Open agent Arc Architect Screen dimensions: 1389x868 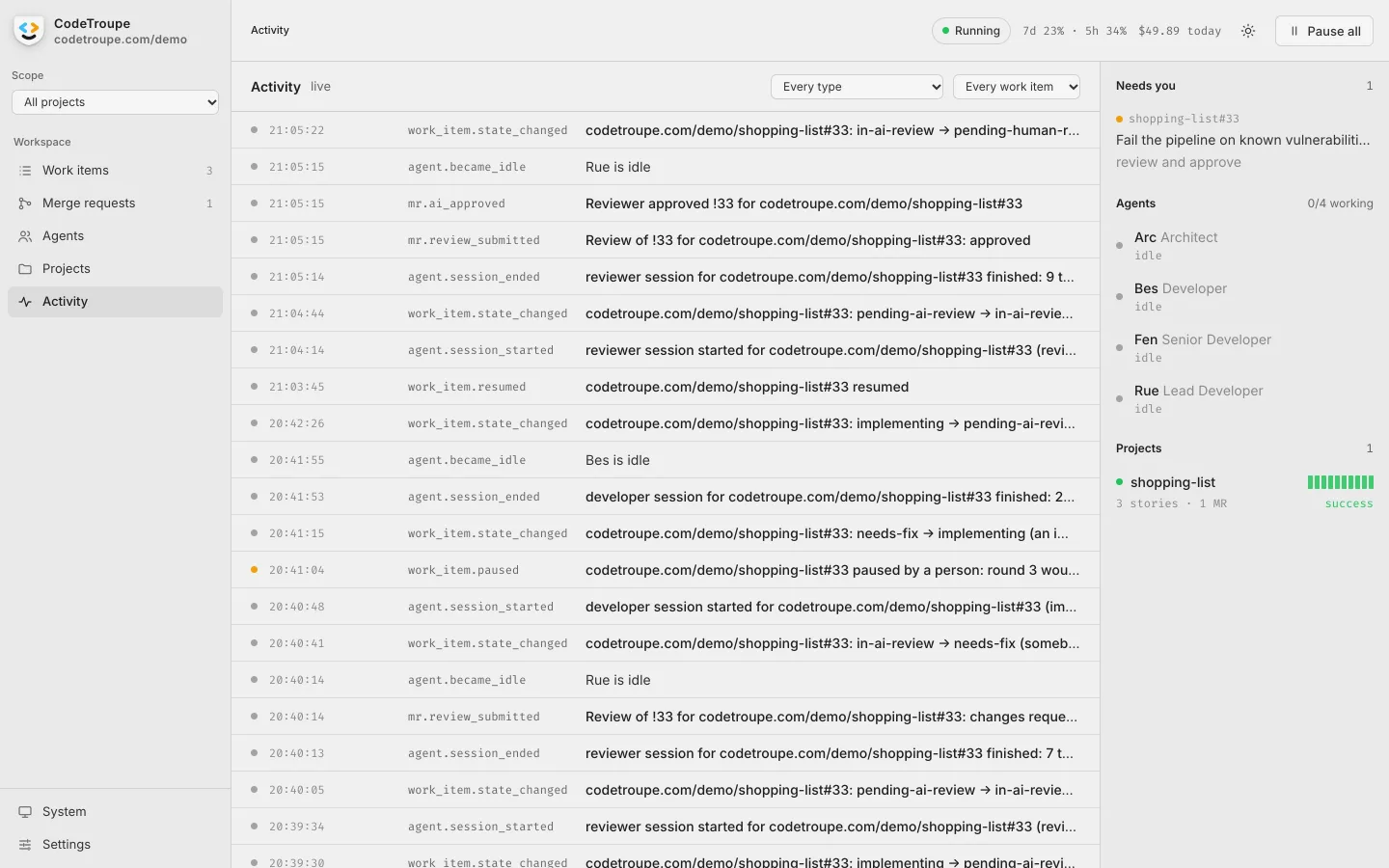[x=1244, y=246]
